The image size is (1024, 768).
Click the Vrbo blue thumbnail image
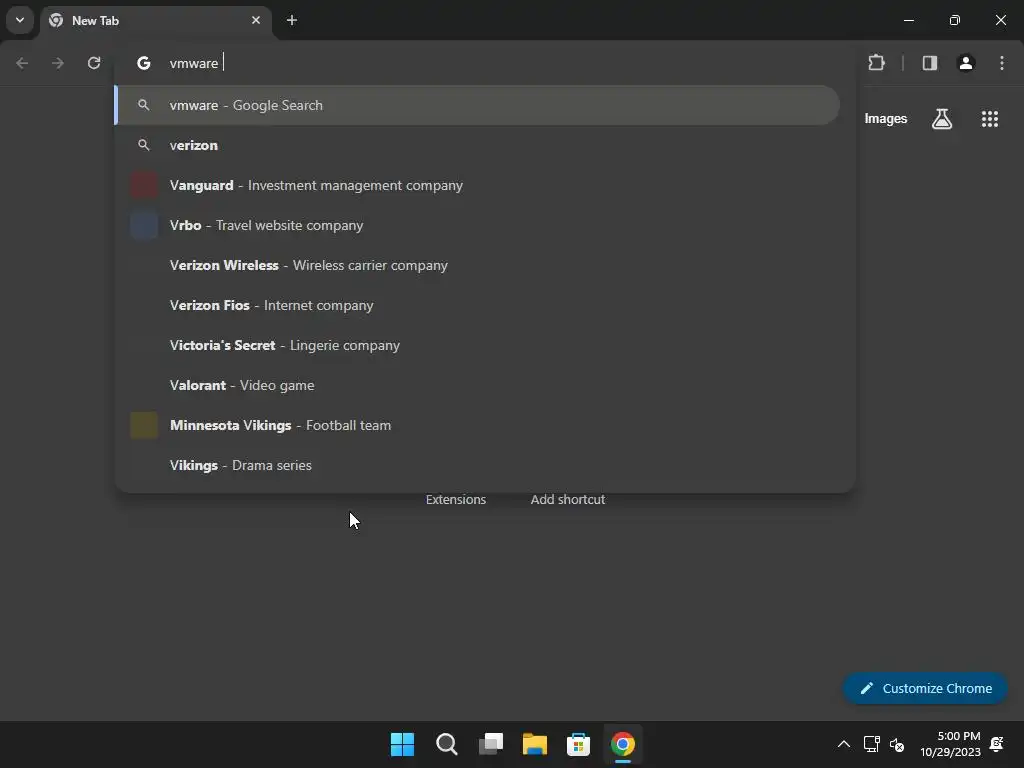click(144, 225)
